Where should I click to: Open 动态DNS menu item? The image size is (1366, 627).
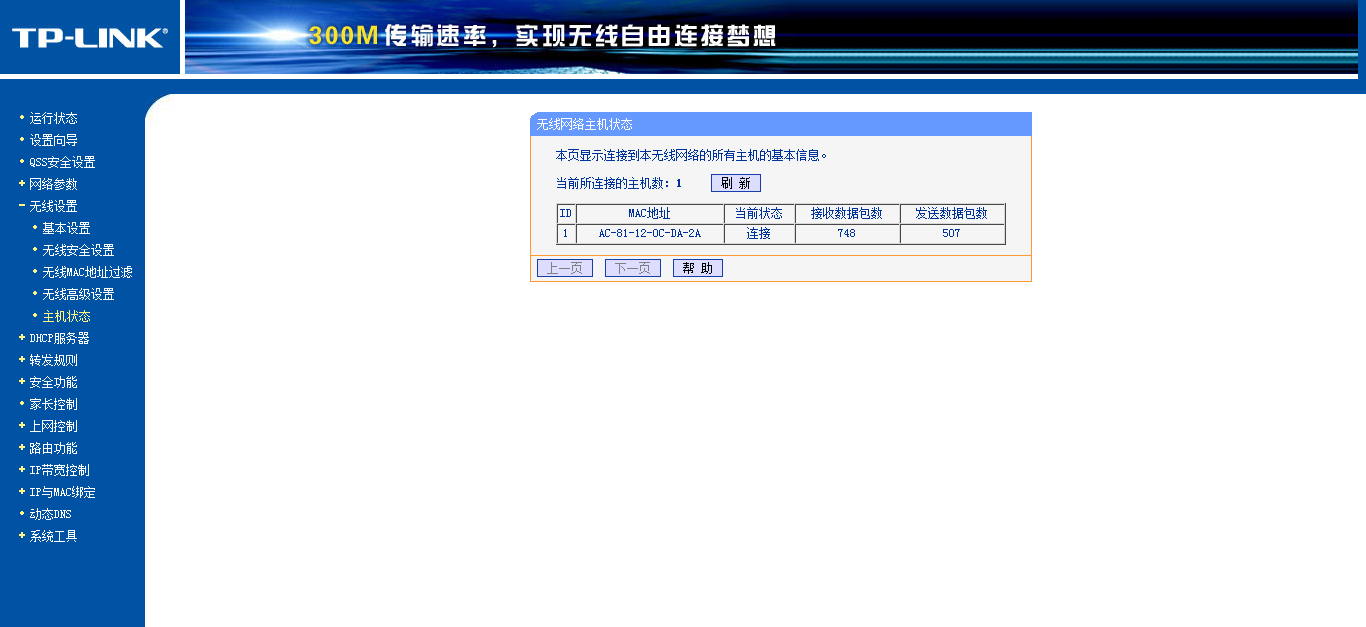50,514
